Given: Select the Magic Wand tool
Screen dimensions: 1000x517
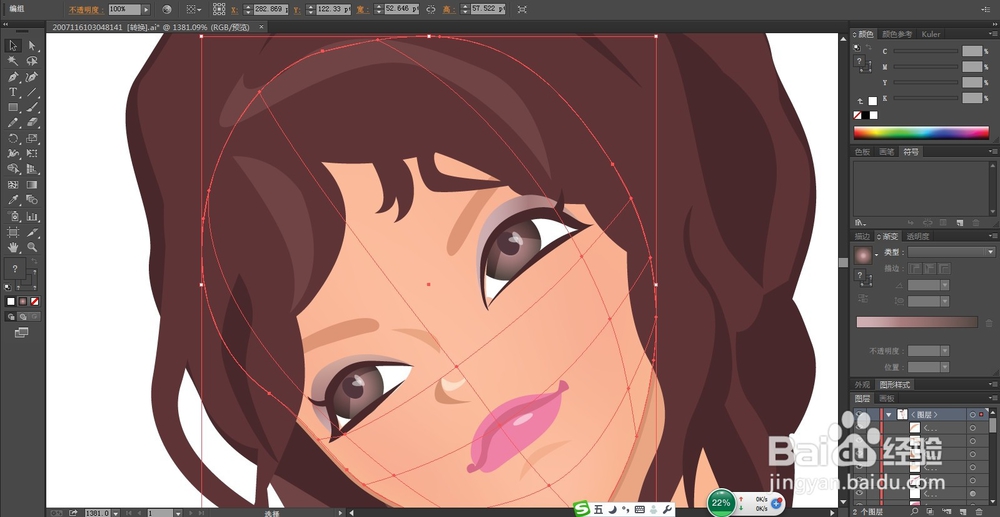Looking at the screenshot, I should click(x=13, y=61).
